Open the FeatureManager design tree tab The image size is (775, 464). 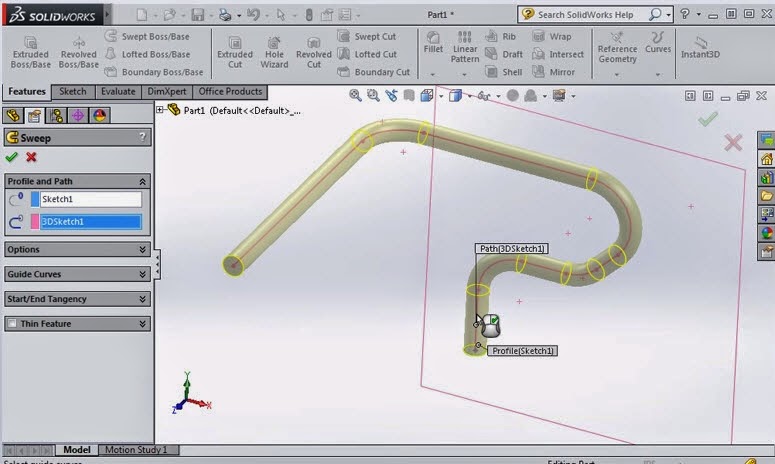13,115
